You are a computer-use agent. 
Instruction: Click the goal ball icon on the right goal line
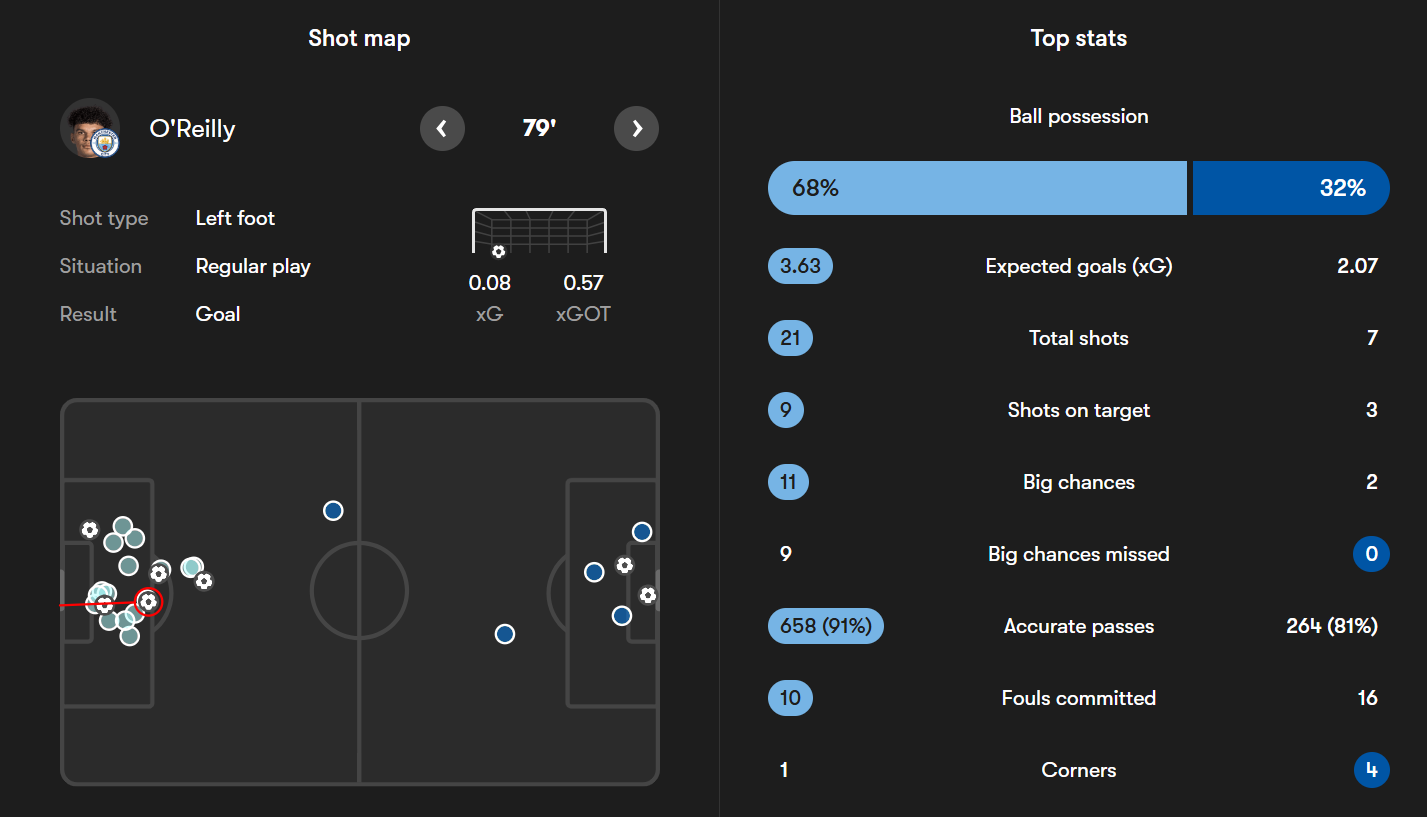(647, 595)
